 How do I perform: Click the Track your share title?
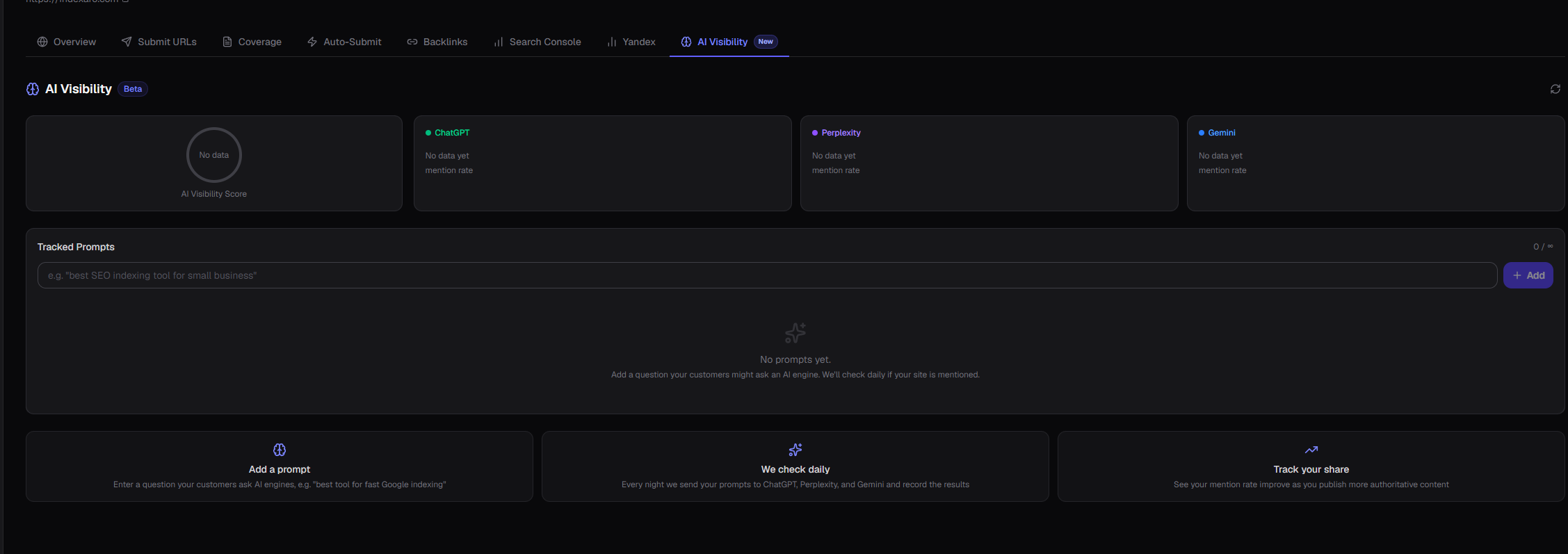[1311, 469]
